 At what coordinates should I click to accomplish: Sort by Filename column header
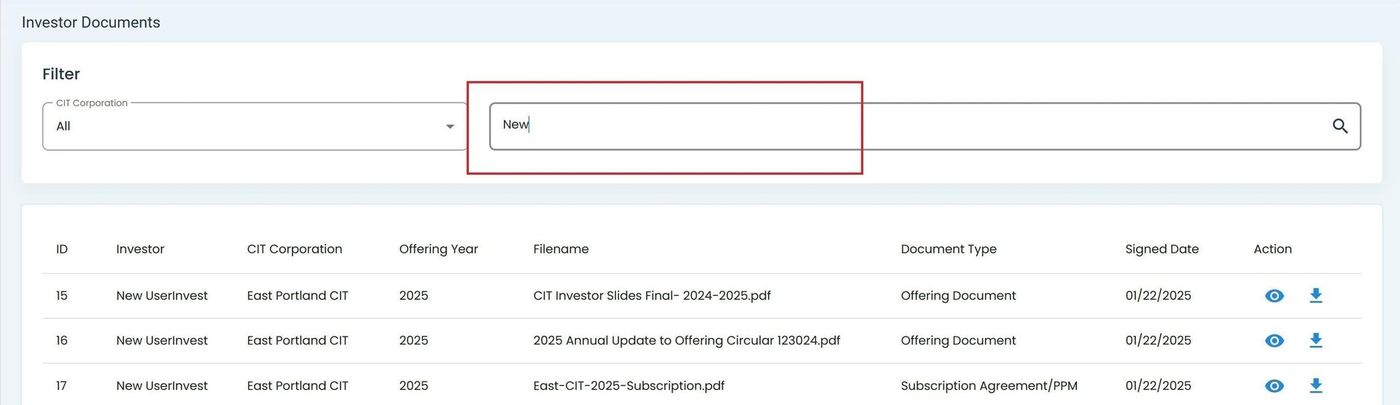[561, 249]
